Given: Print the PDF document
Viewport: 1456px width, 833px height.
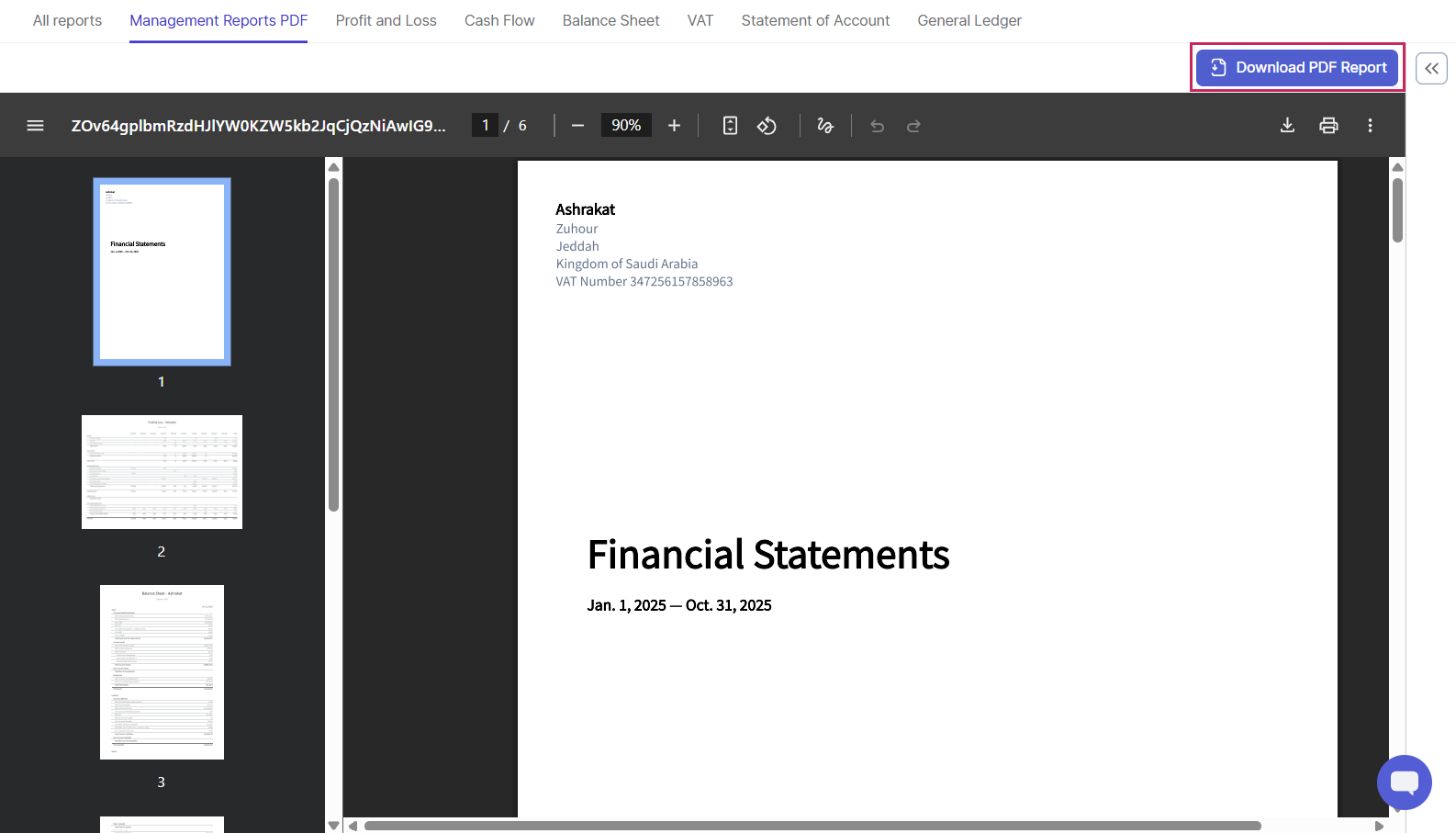Looking at the screenshot, I should pyautogui.click(x=1328, y=126).
